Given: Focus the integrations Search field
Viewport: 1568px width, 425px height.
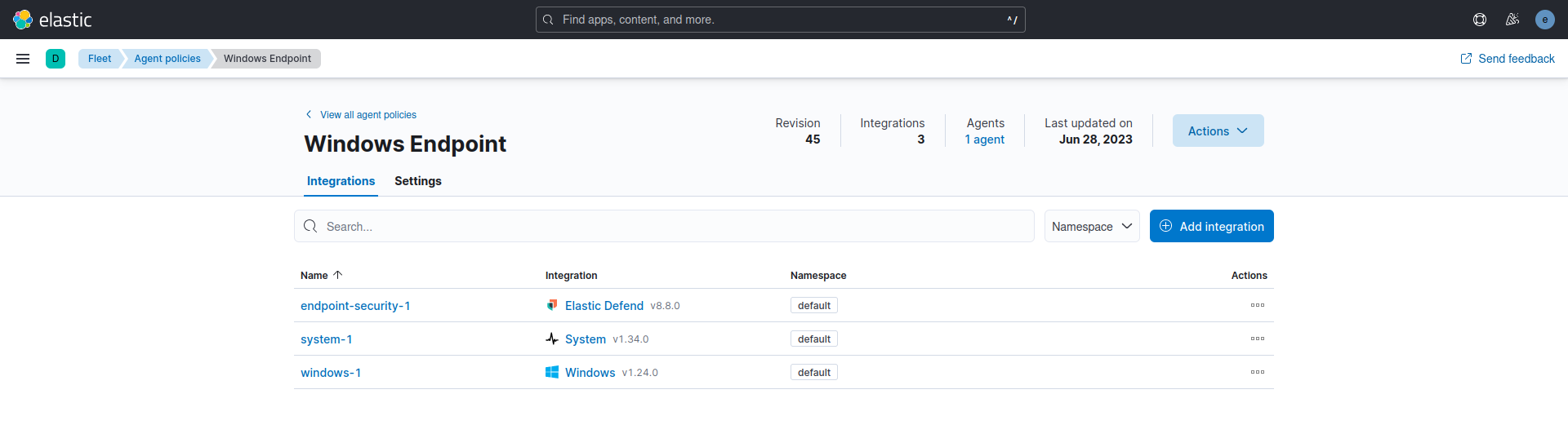Looking at the screenshot, I should pos(664,226).
